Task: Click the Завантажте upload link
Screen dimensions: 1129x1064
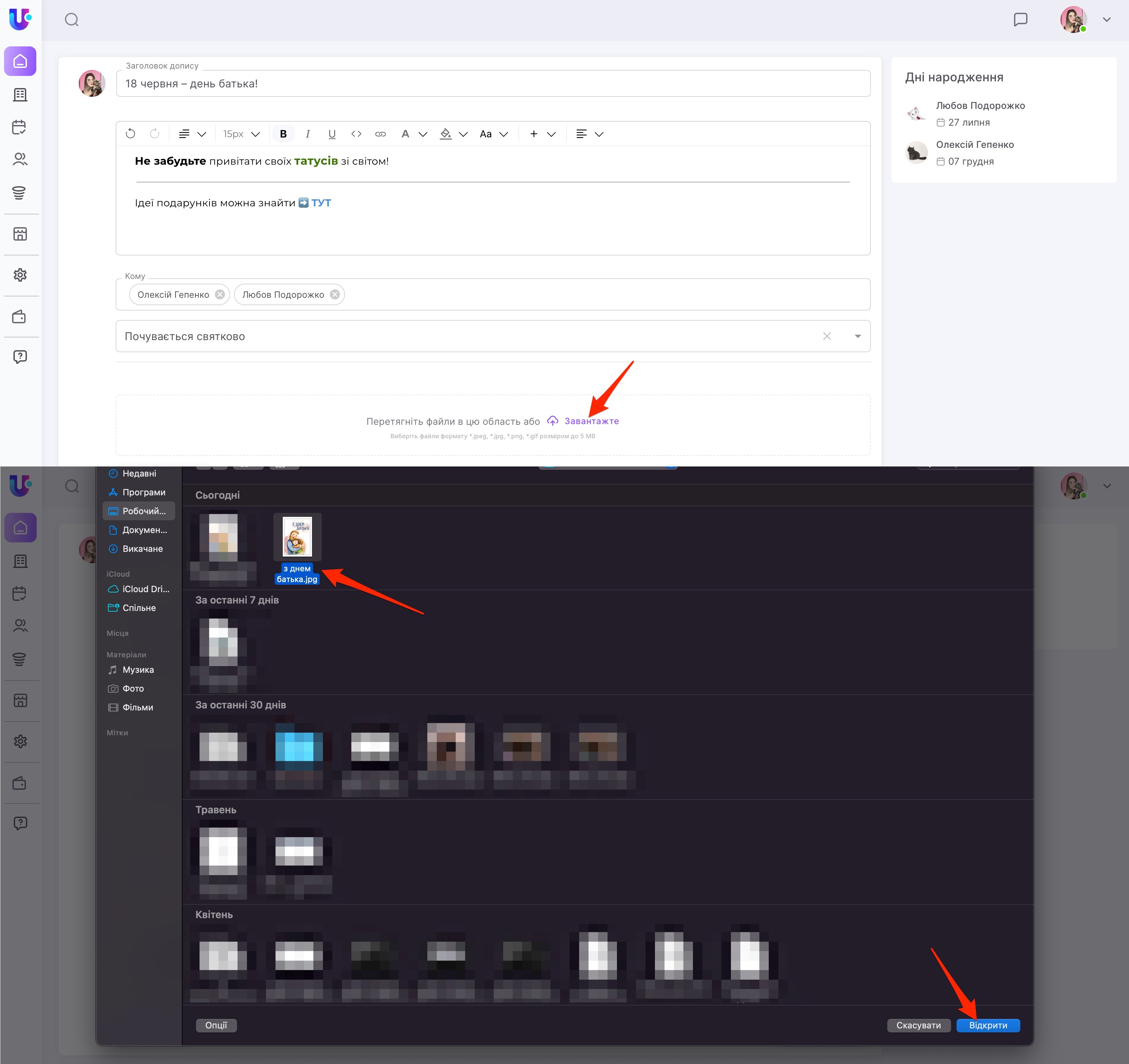Action: click(591, 421)
